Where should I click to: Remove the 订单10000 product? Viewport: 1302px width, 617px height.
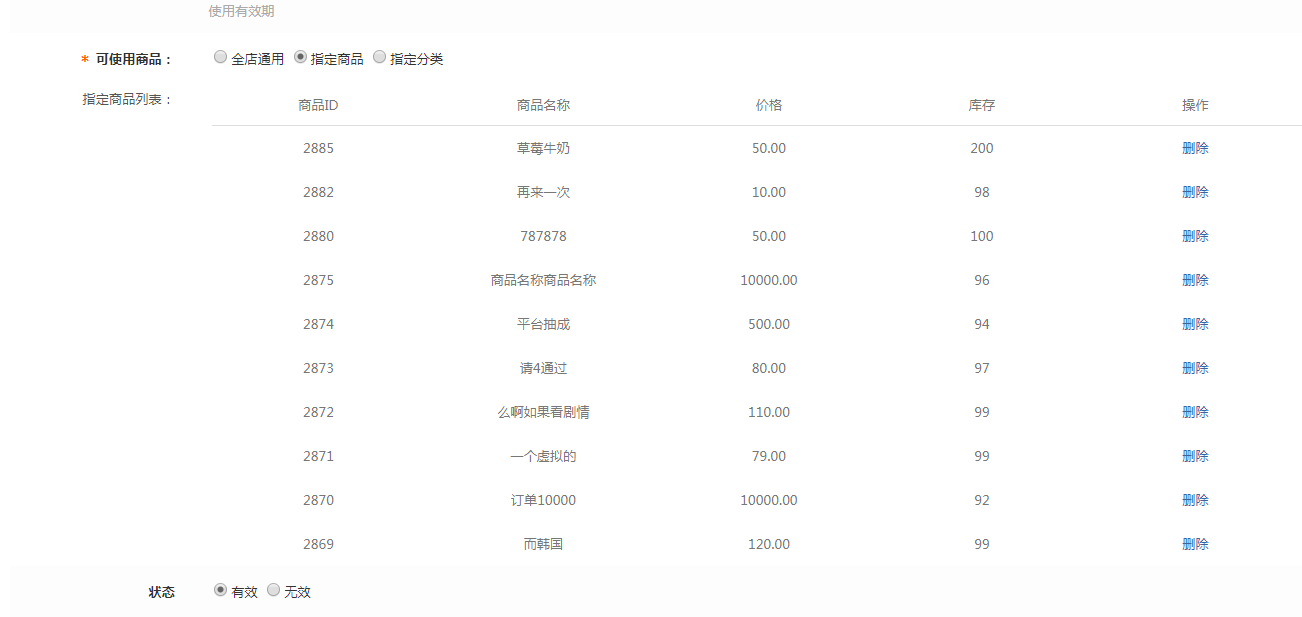coord(1195,500)
